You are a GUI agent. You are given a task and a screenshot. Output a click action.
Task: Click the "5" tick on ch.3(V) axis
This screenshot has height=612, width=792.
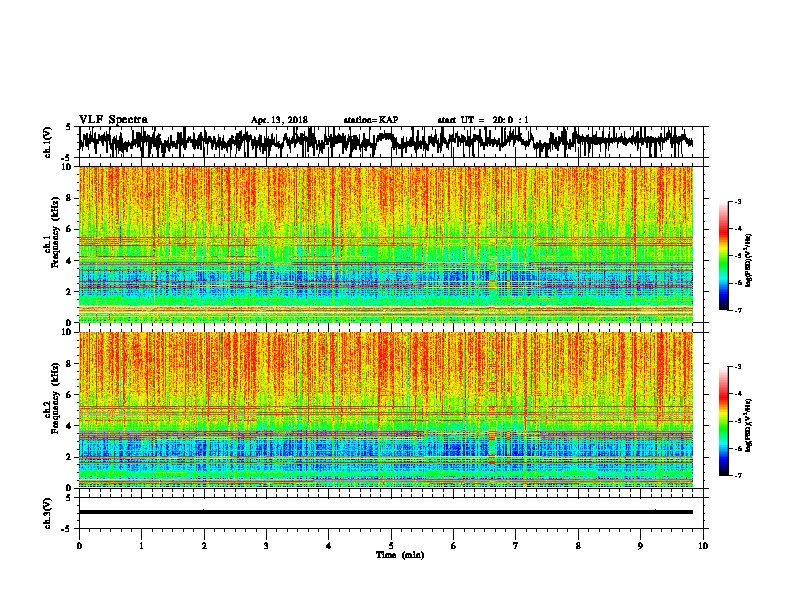click(69, 498)
